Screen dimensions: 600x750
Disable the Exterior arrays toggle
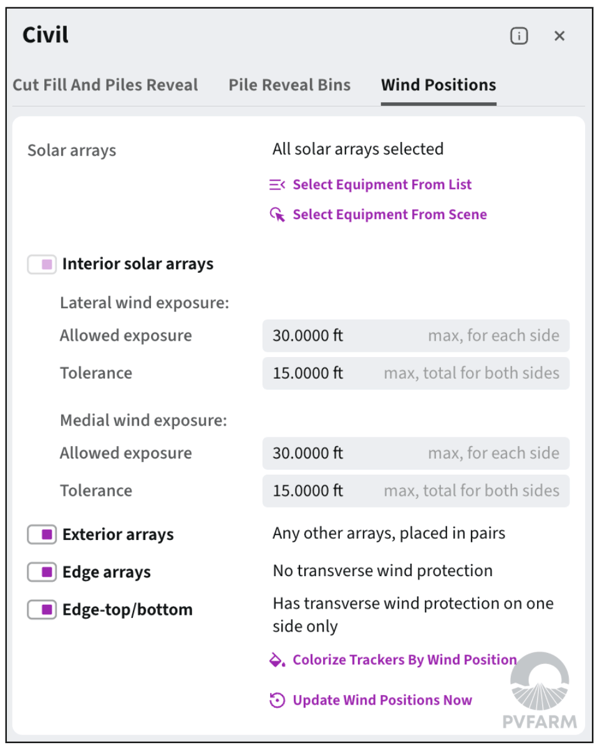42,535
